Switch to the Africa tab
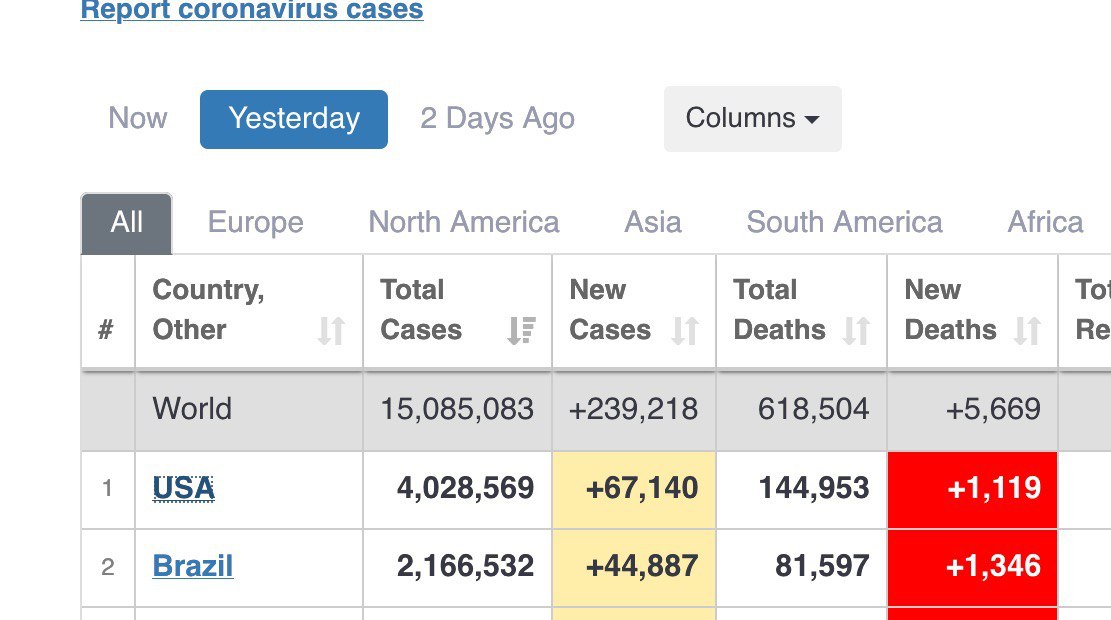The image size is (1111, 620). (x=1046, y=222)
